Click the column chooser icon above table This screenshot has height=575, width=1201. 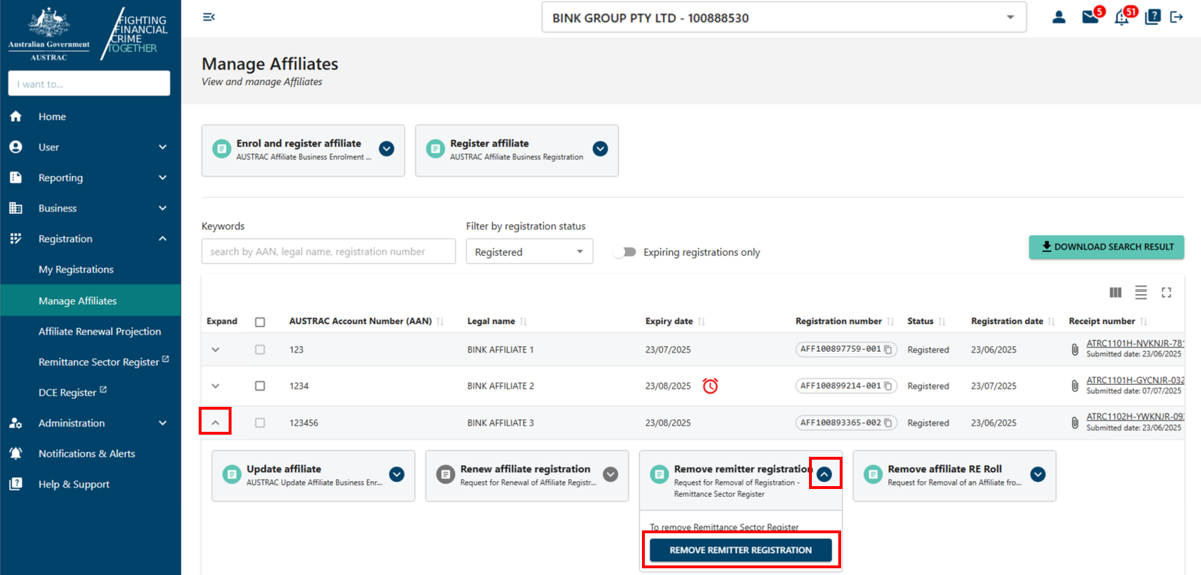point(1116,292)
